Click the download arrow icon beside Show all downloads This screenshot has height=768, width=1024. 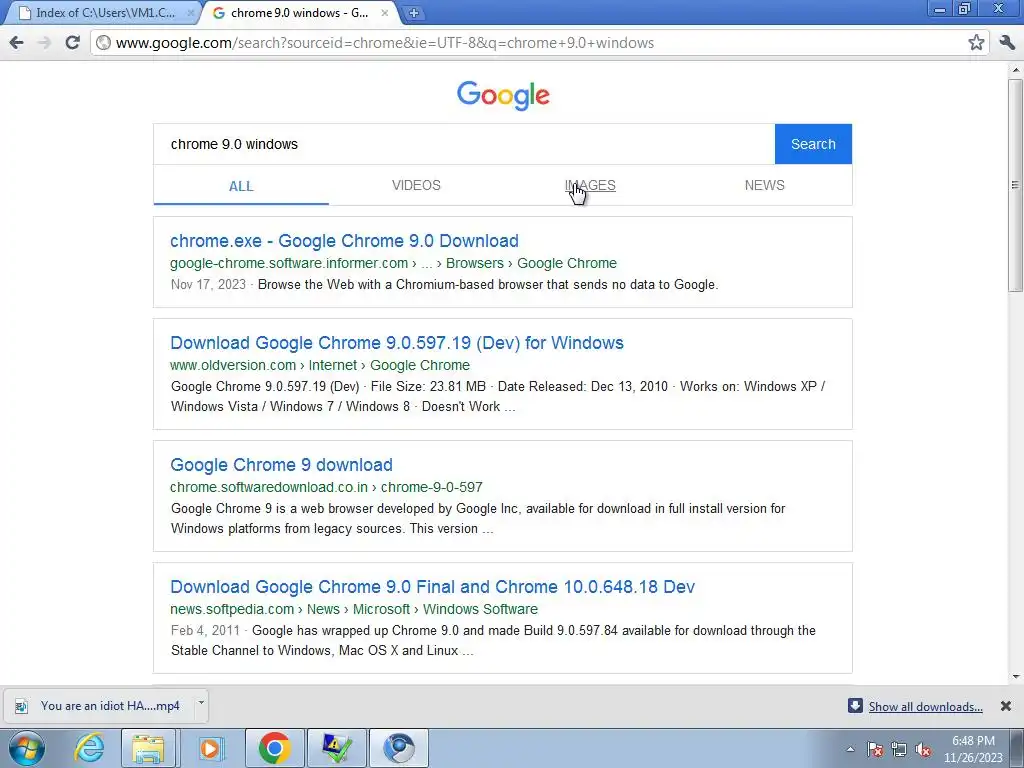(855, 705)
